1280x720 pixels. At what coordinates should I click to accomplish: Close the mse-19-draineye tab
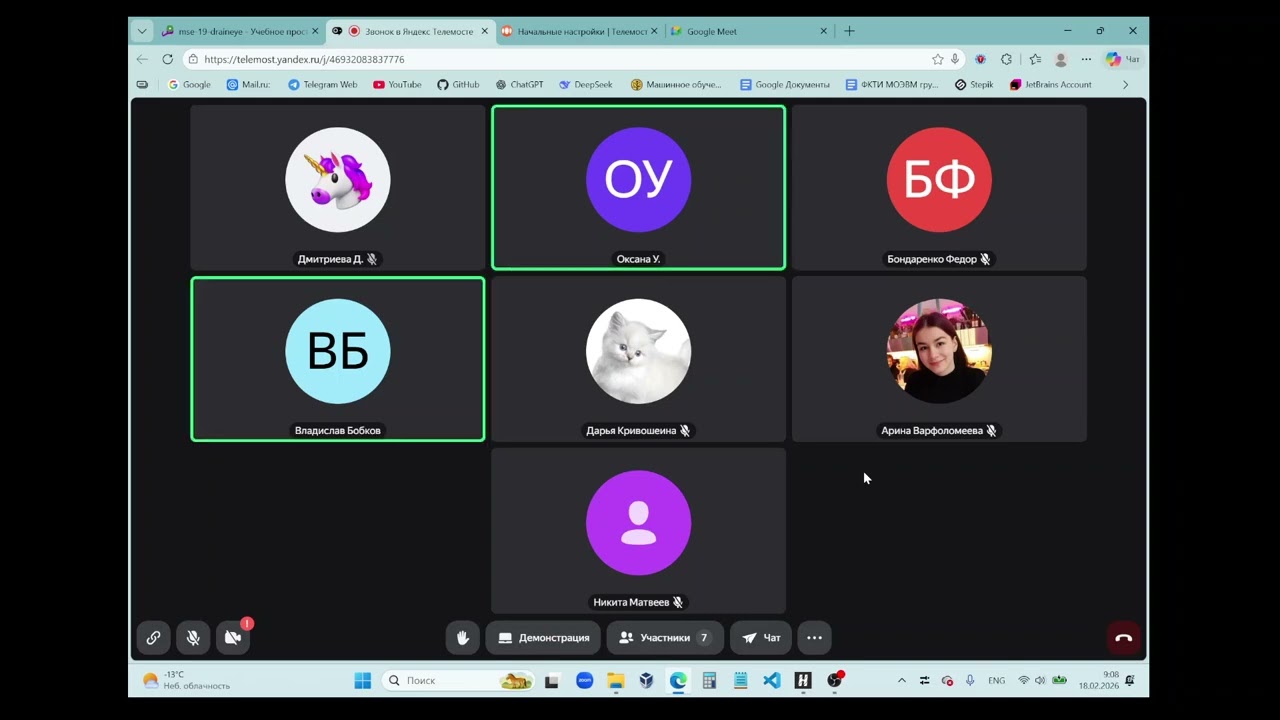pos(315,31)
